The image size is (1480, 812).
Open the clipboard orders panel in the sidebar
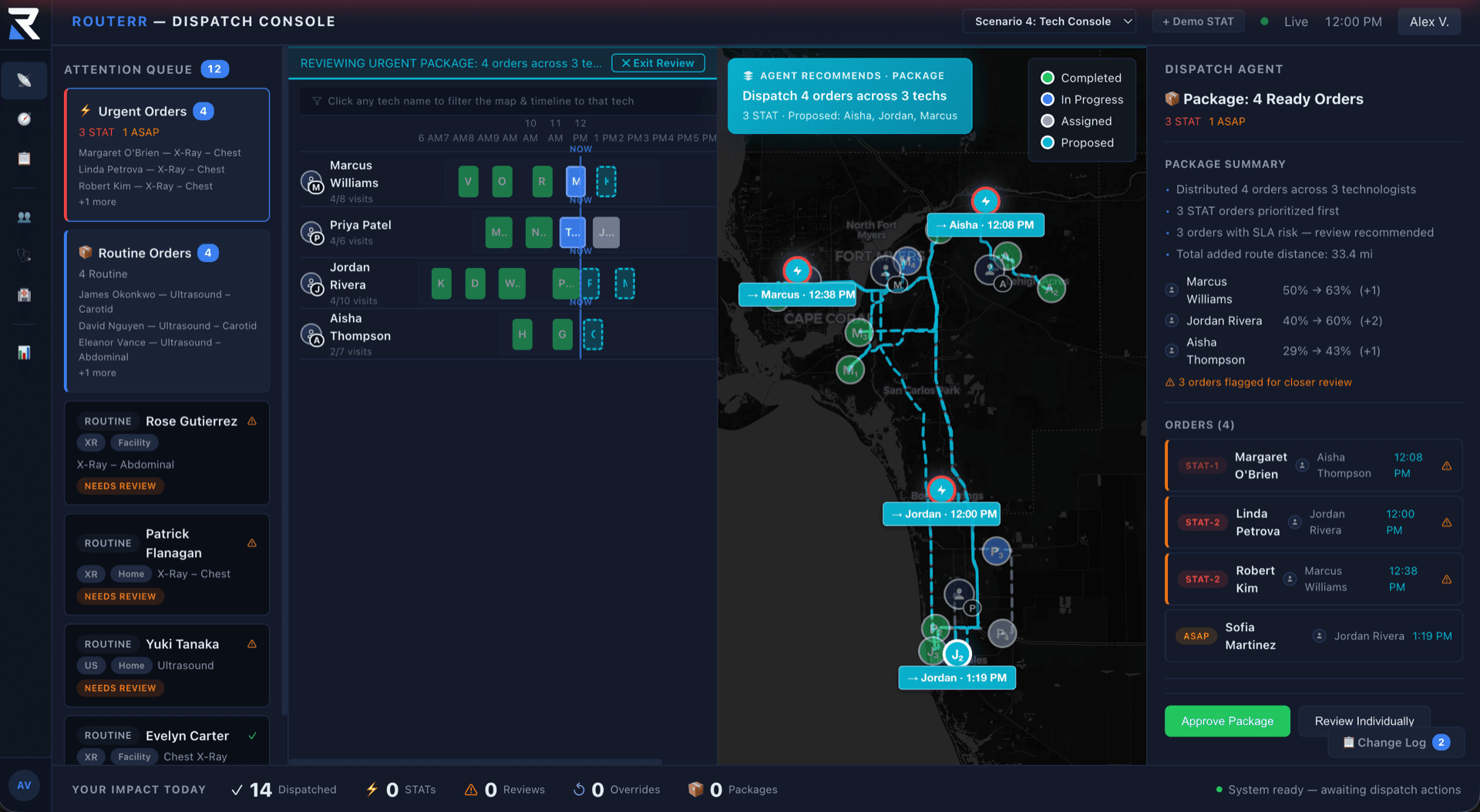tap(24, 159)
